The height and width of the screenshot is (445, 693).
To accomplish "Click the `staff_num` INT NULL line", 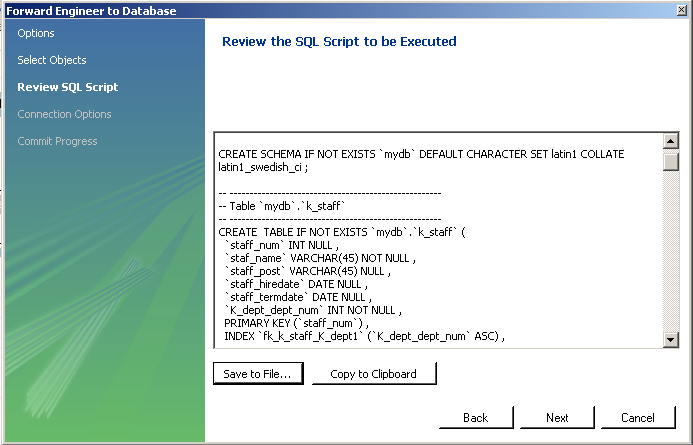I will (x=281, y=245).
